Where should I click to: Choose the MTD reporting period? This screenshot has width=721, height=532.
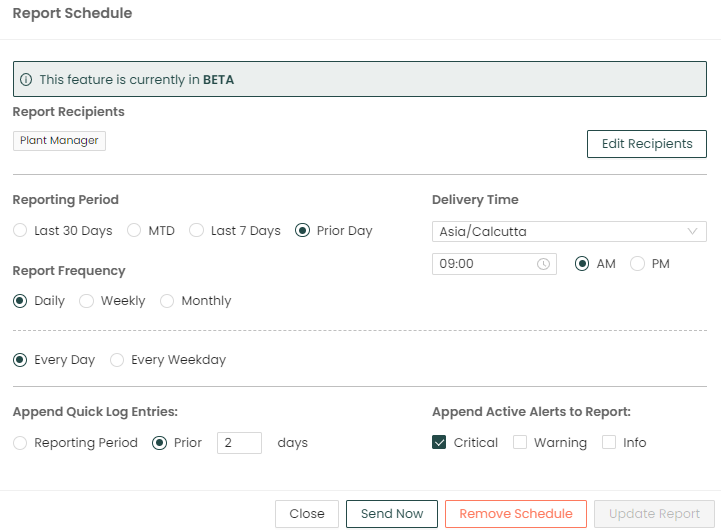pyautogui.click(x=134, y=230)
